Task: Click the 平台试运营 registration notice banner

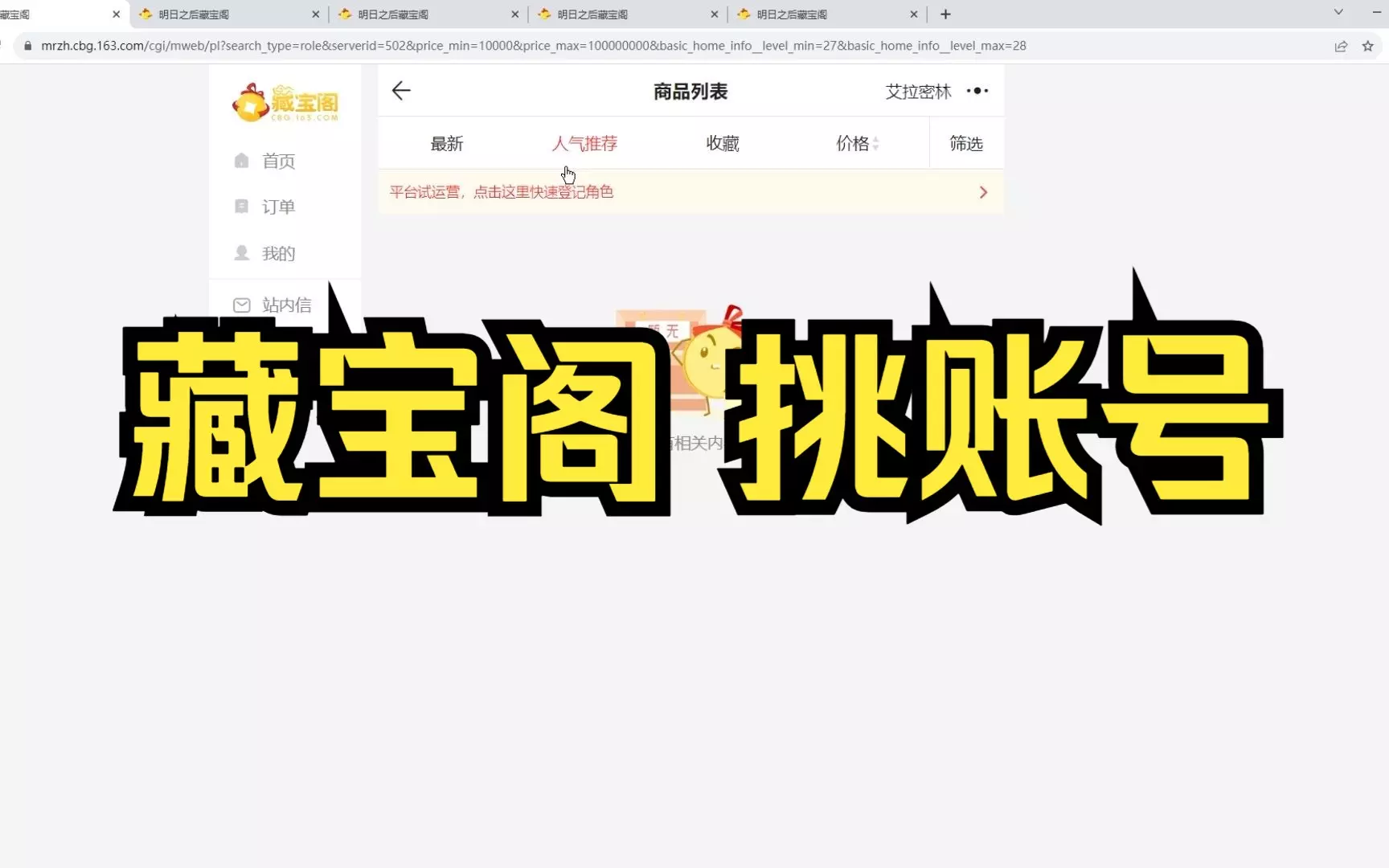Action: click(x=690, y=192)
